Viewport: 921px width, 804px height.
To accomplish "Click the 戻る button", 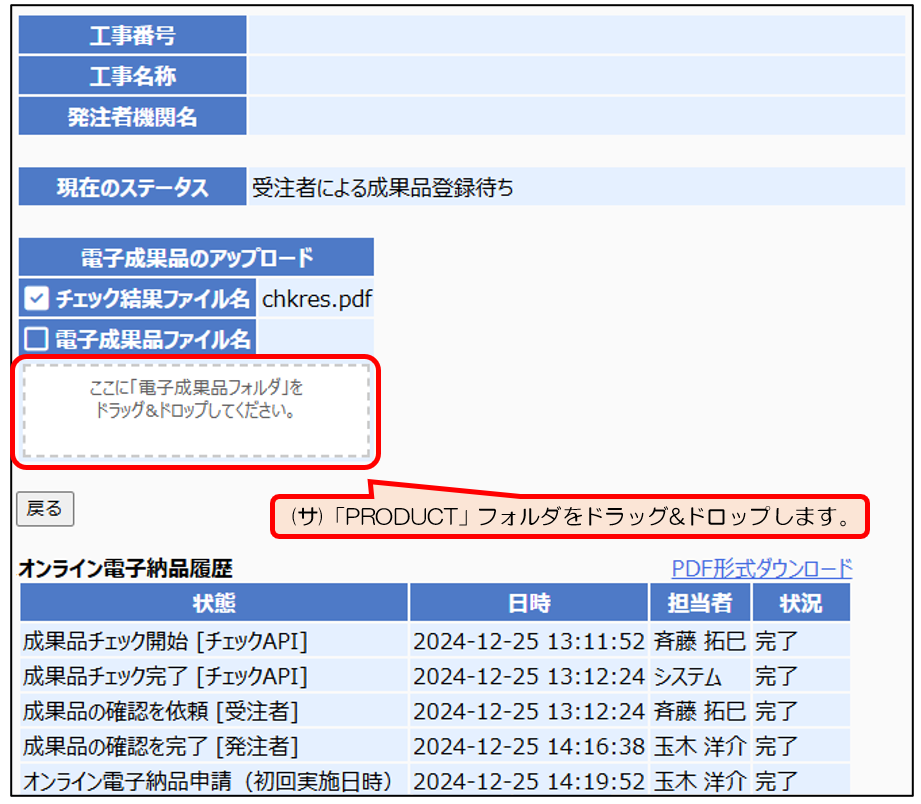I will tap(44, 509).
